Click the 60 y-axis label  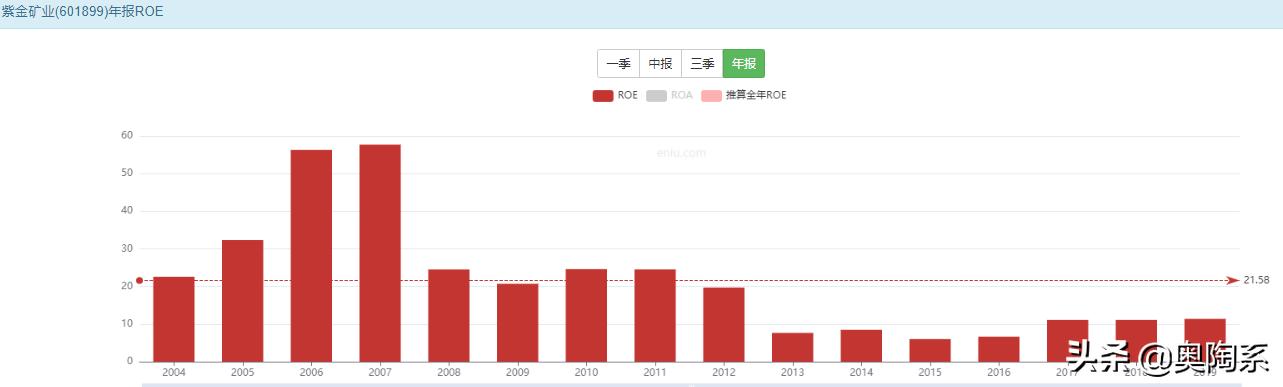[x=127, y=135]
